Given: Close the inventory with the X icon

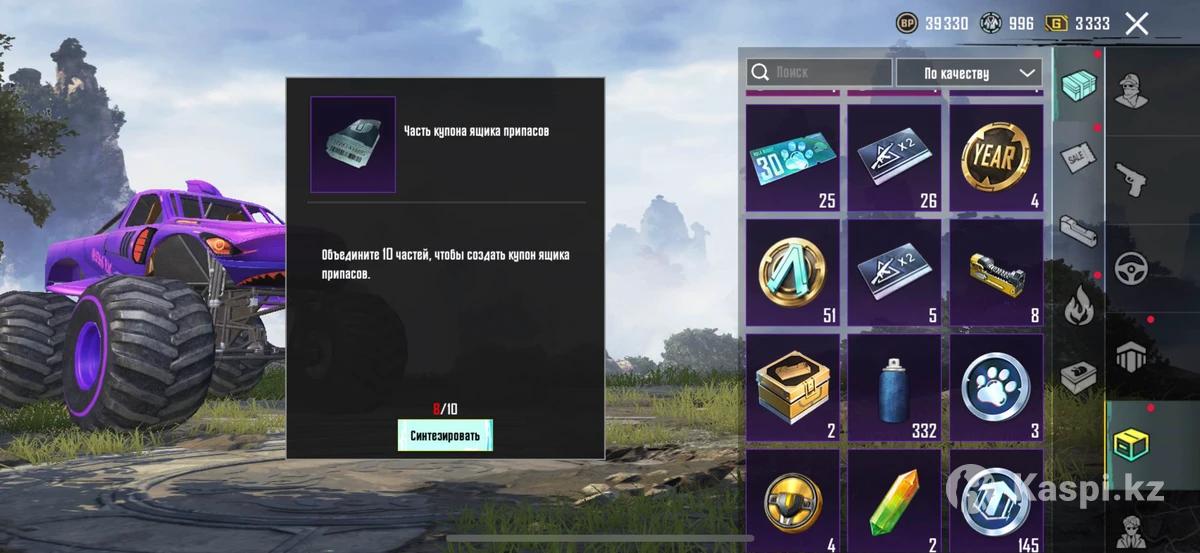Looking at the screenshot, I should pos(1137,24).
